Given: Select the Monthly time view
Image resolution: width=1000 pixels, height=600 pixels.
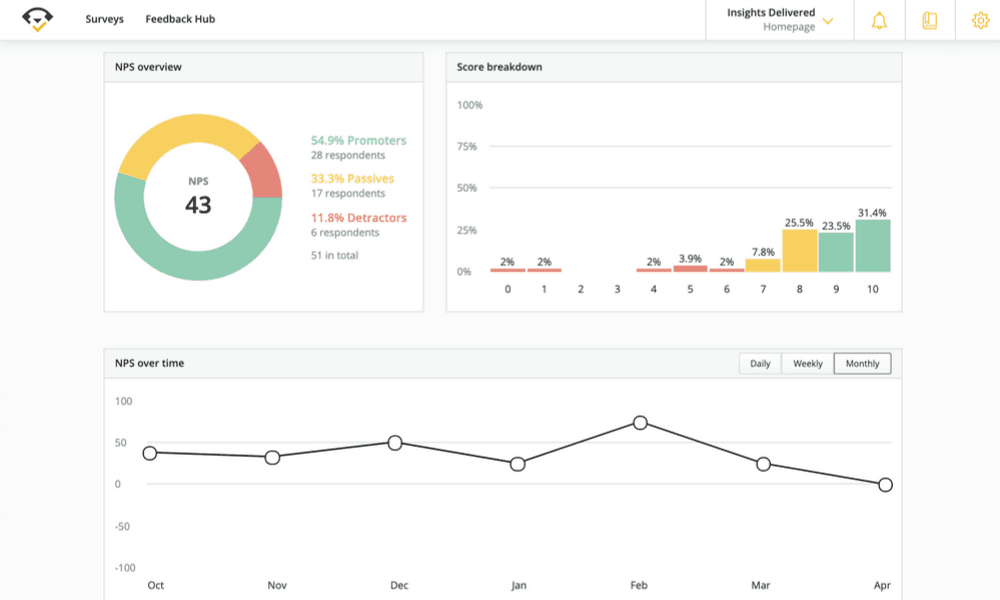Looking at the screenshot, I should (862, 364).
